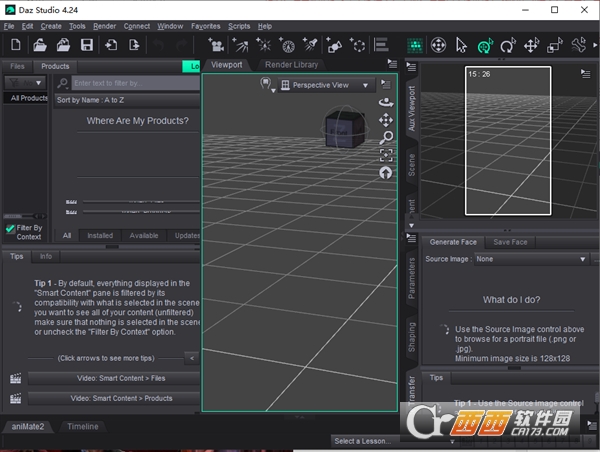The image size is (600, 452).
Task: Save the scene with the floppy disk icon
Action: point(87,45)
